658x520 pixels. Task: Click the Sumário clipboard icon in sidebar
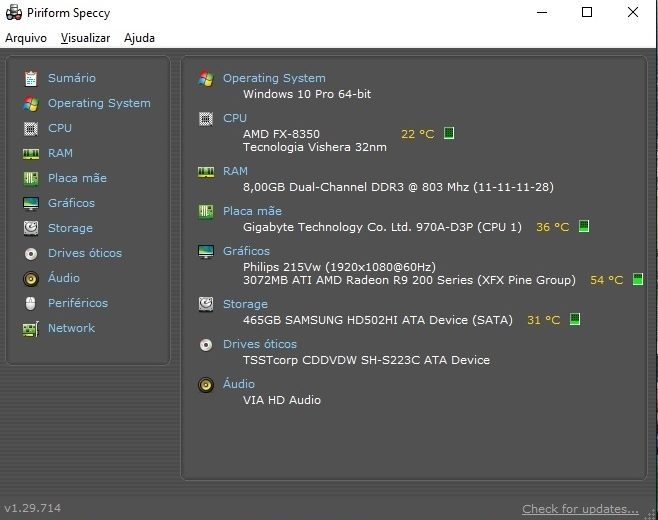31,78
